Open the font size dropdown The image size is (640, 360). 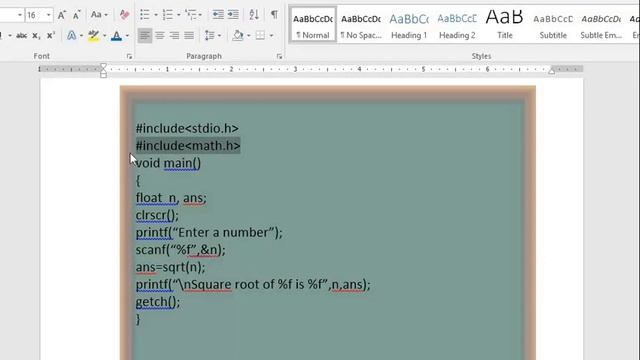click(49, 16)
